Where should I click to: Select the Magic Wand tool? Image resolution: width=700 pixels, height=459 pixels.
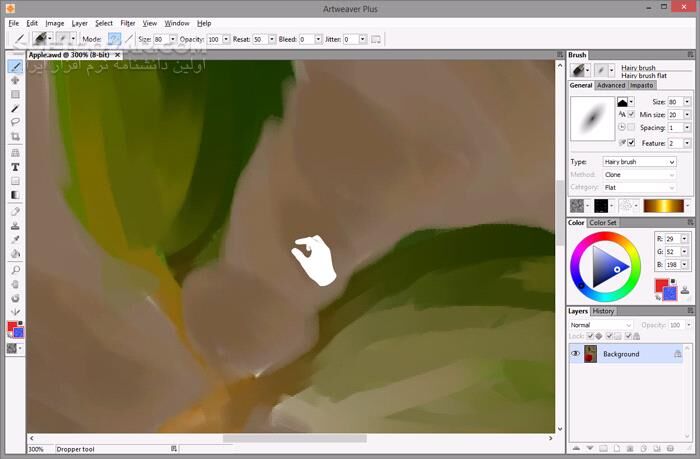tap(16, 108)
